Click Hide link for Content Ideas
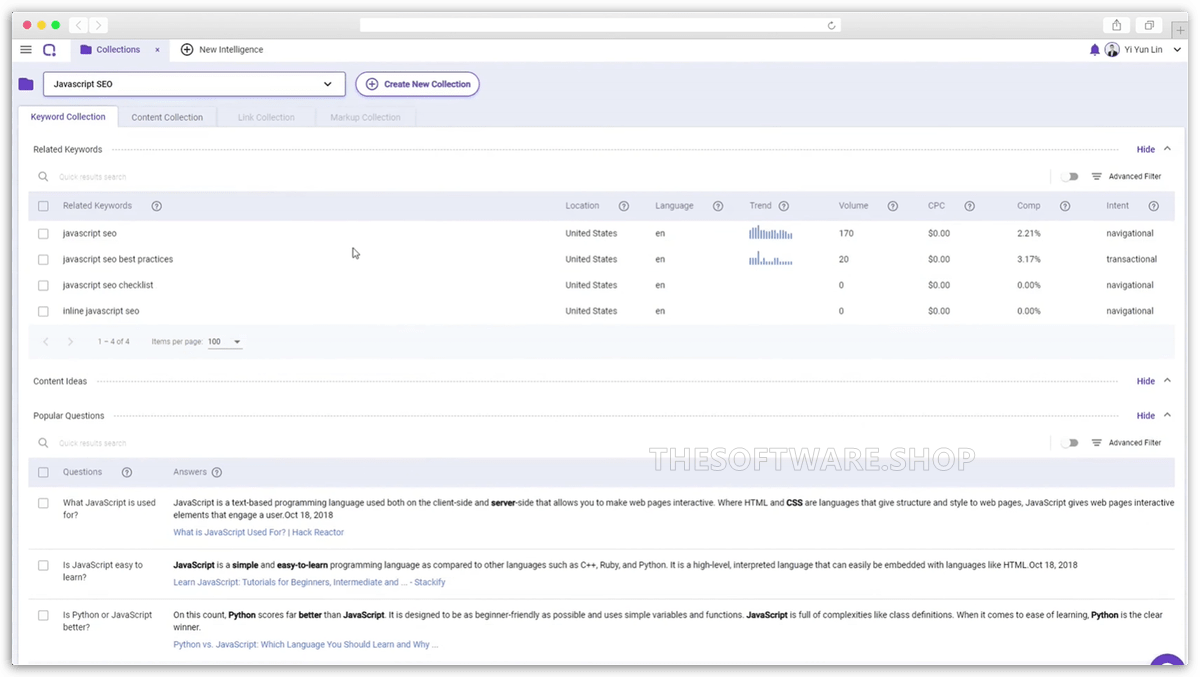The height and width of the screenshot is (677, 1200). tap(1146, 381)
